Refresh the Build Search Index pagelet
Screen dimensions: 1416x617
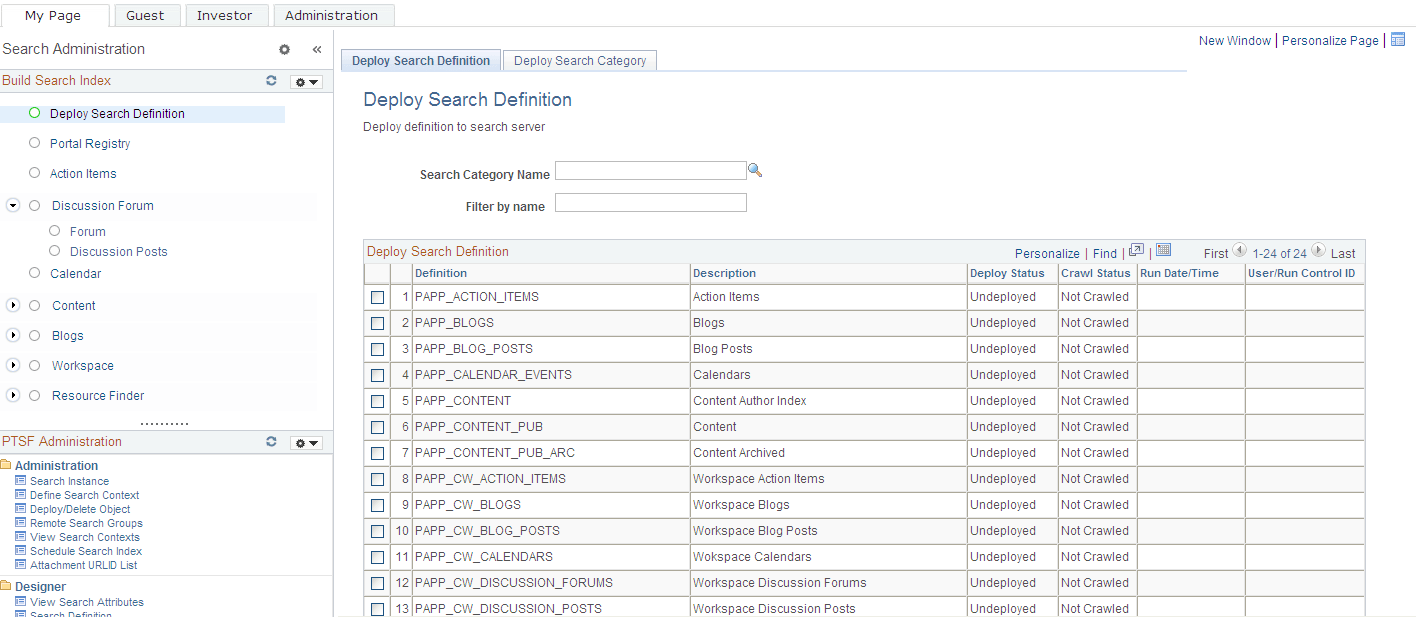point(271,81)
